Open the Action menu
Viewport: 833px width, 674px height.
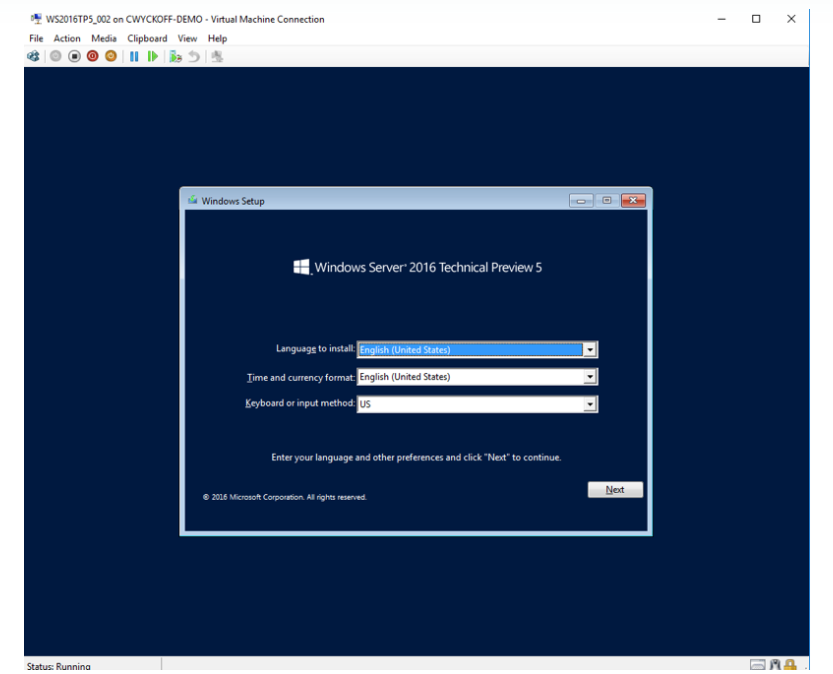pyautogui.click(x=67, y=38)
